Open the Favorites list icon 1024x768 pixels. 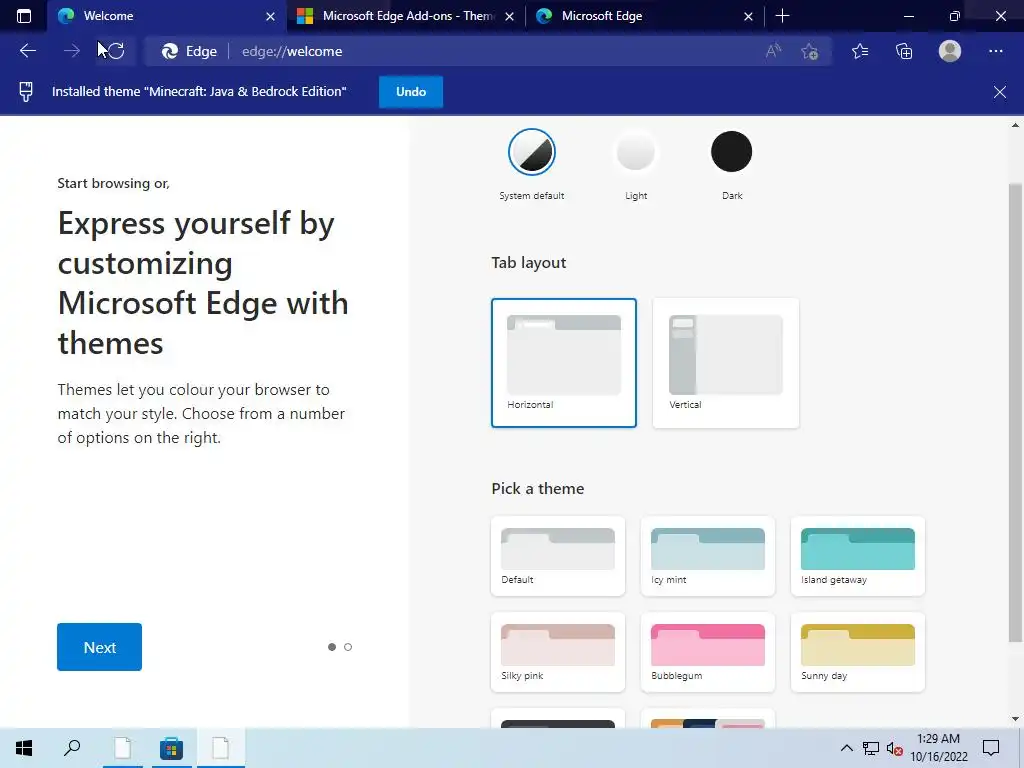pos(860,51)
